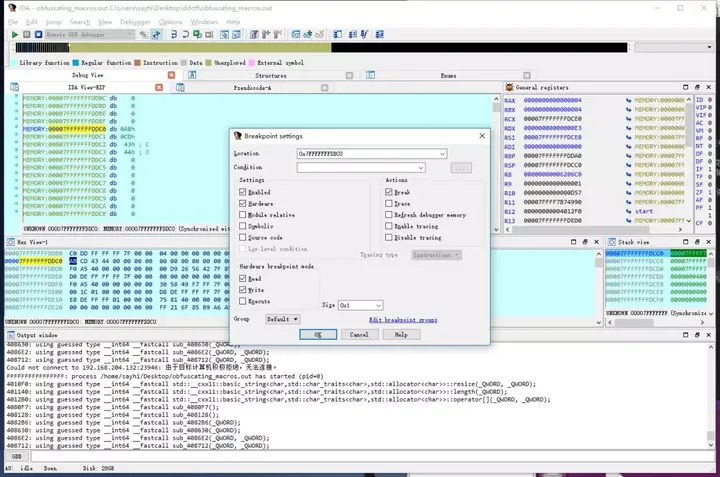
Task: Click the GDB button beside the command line
Action: point(17,456)
